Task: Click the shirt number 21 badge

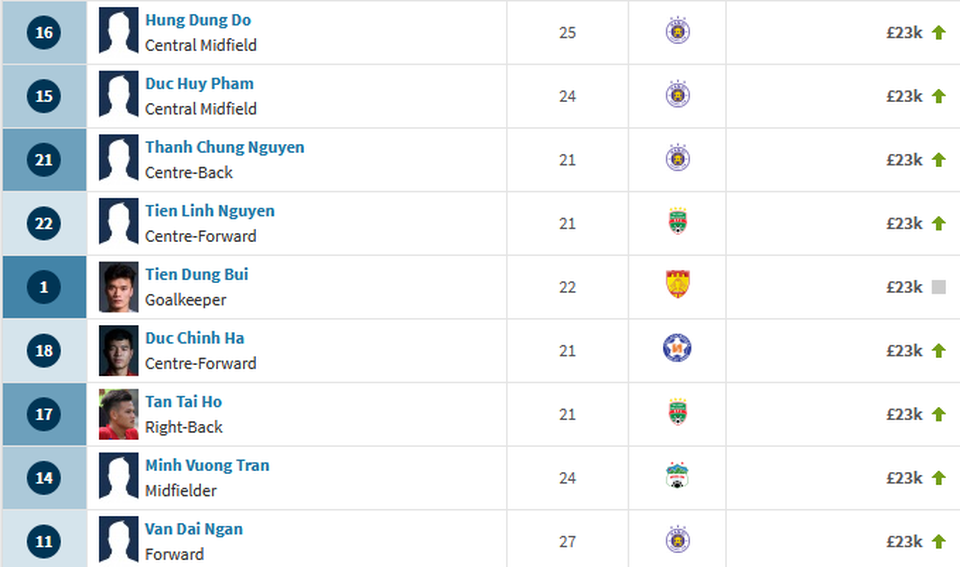Action: (44, 160)
